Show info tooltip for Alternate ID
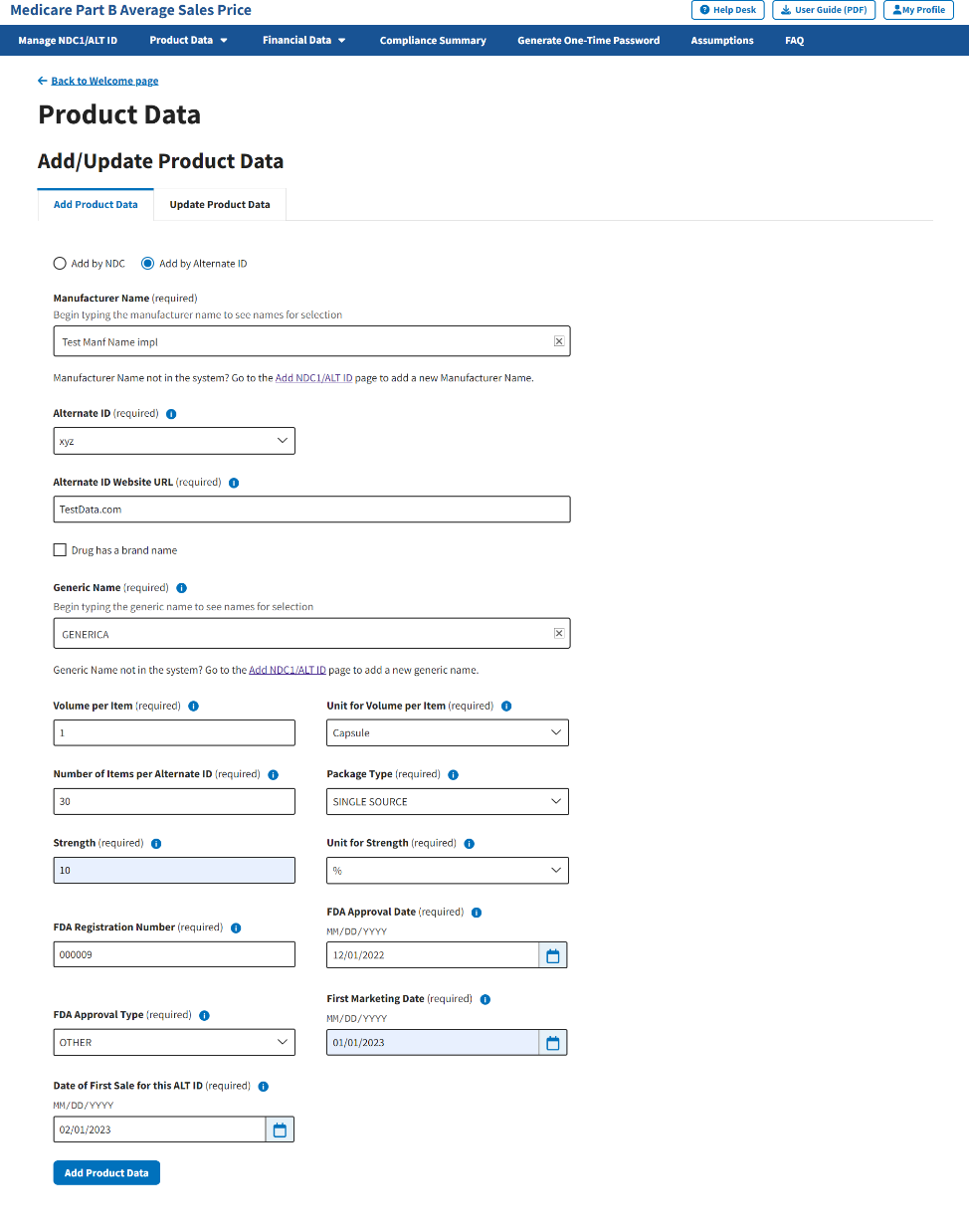The image size is (969, 1232). [171, 414]
